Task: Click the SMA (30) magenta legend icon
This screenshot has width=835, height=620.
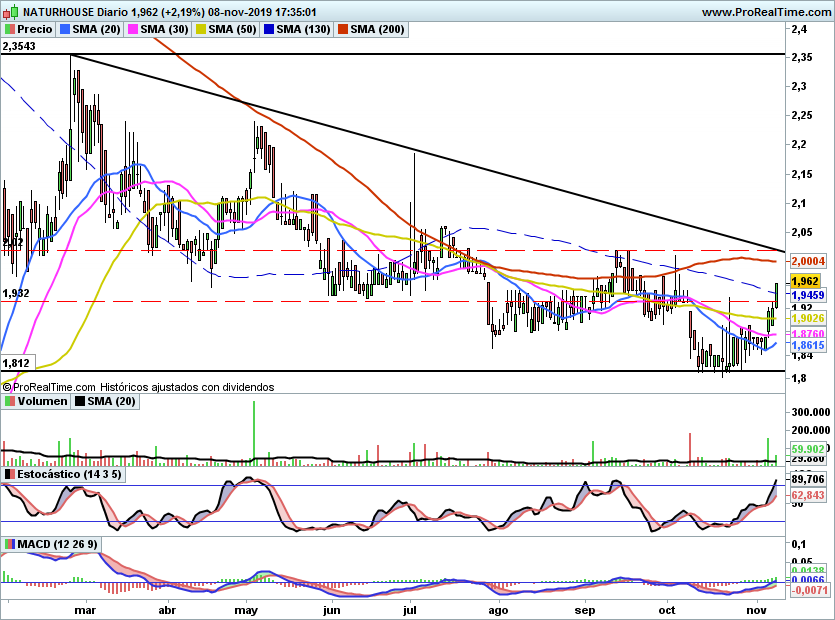Action: pyautogui.click(x=133, y=29)
